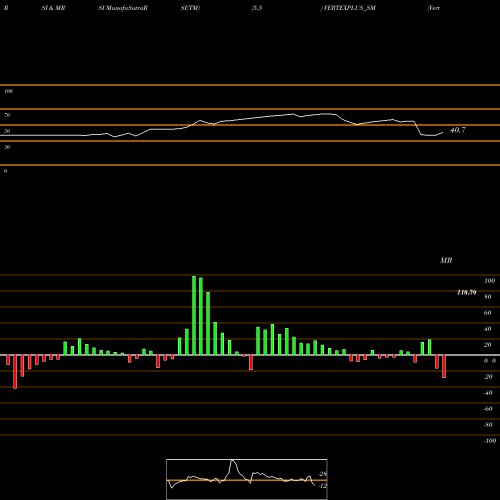Click the MR axis label 60
Viewport: 500px width, 500px height.
488,313
